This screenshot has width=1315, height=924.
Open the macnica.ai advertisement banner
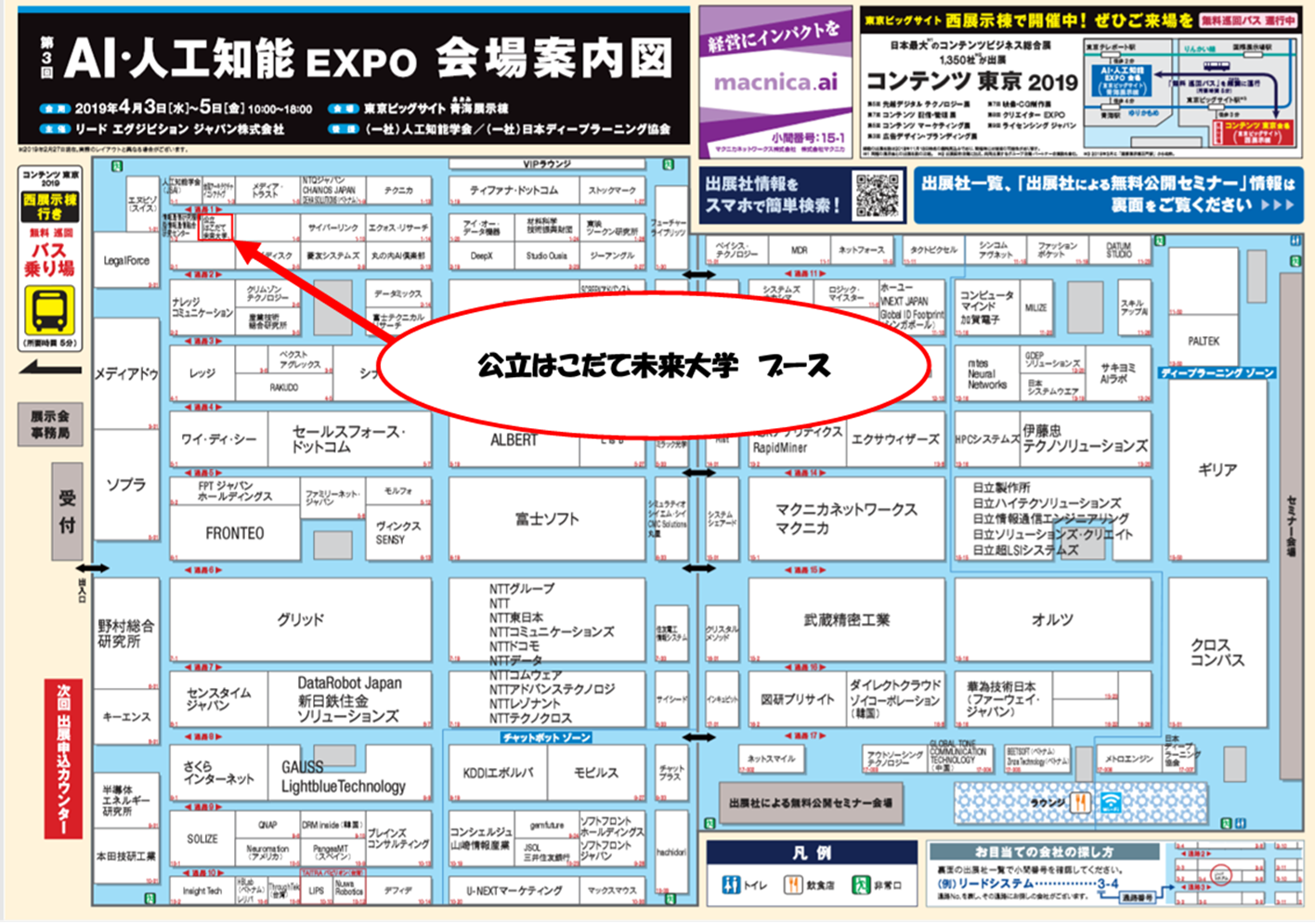click(x=775, y=83)
